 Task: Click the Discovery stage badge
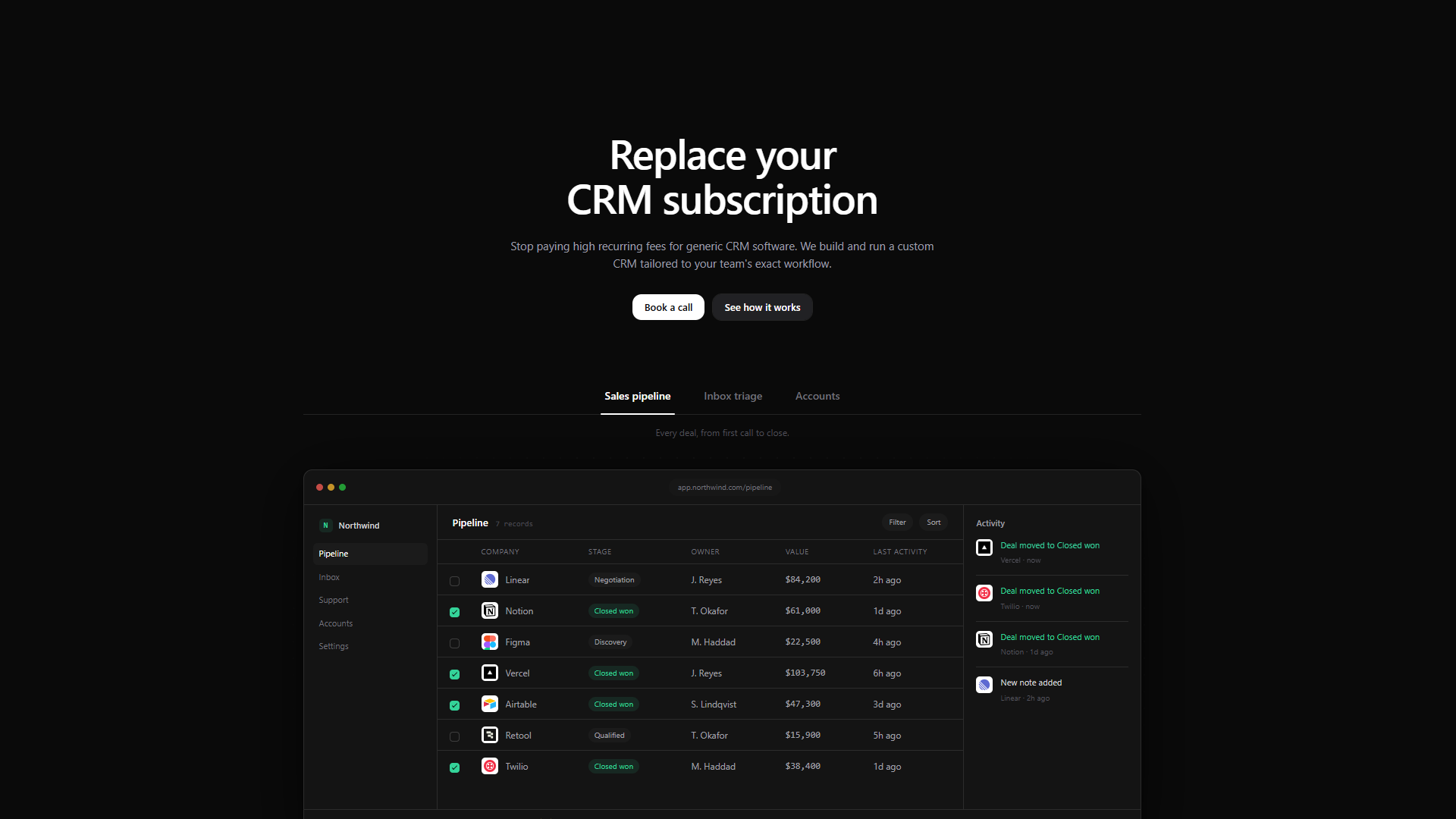coord(610,642)
